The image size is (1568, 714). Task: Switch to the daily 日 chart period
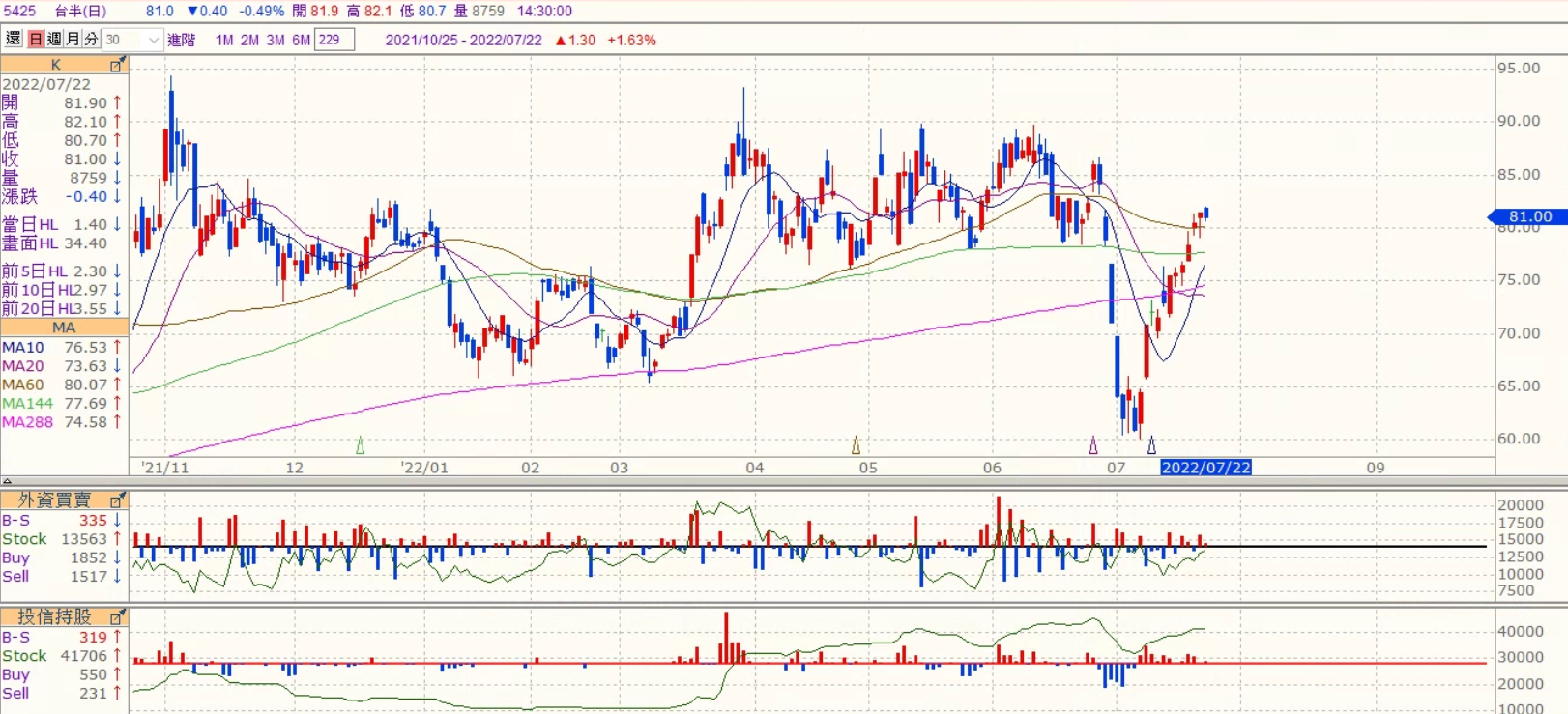point(36,40)
